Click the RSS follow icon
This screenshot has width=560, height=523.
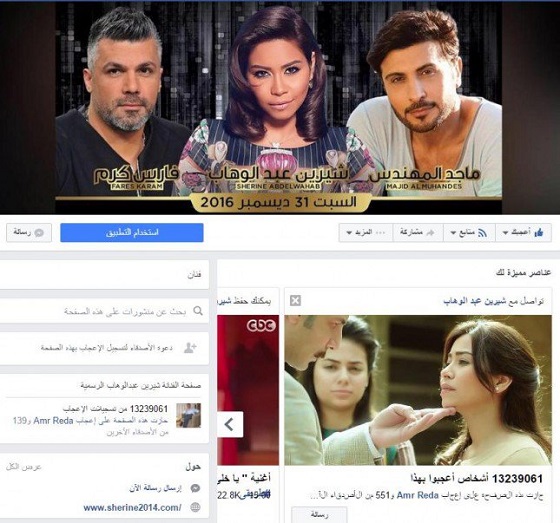(482, 233)
